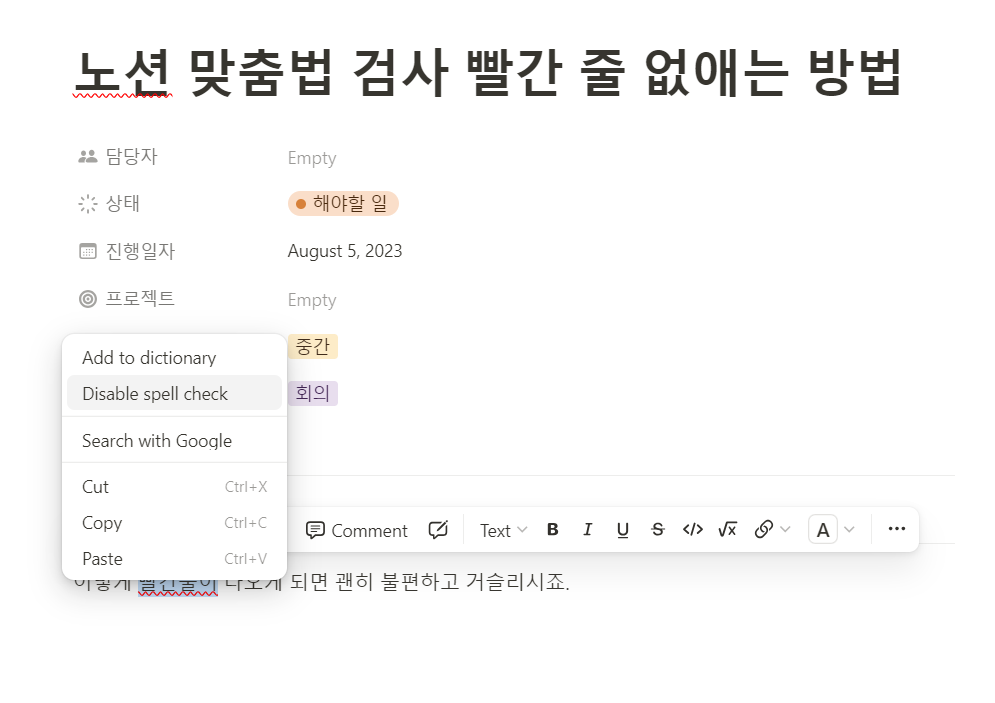Expand link options chevron
The height and width of the screenshot is (703, 995).
[785, 529]
